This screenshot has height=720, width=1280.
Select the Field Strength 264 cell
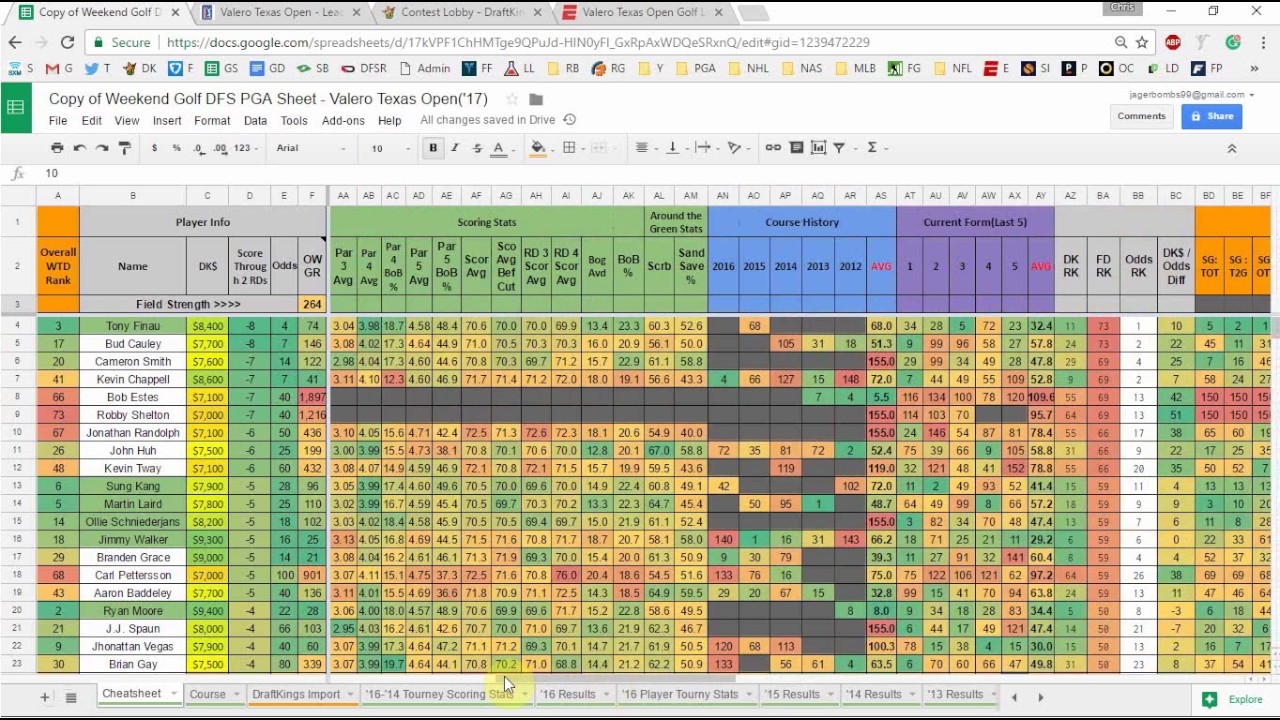click(312, 304)
